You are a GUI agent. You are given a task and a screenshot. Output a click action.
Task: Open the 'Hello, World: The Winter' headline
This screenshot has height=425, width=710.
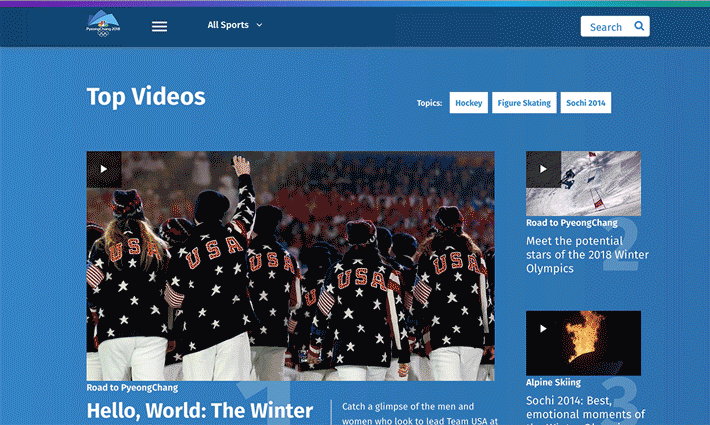point(200,411)
